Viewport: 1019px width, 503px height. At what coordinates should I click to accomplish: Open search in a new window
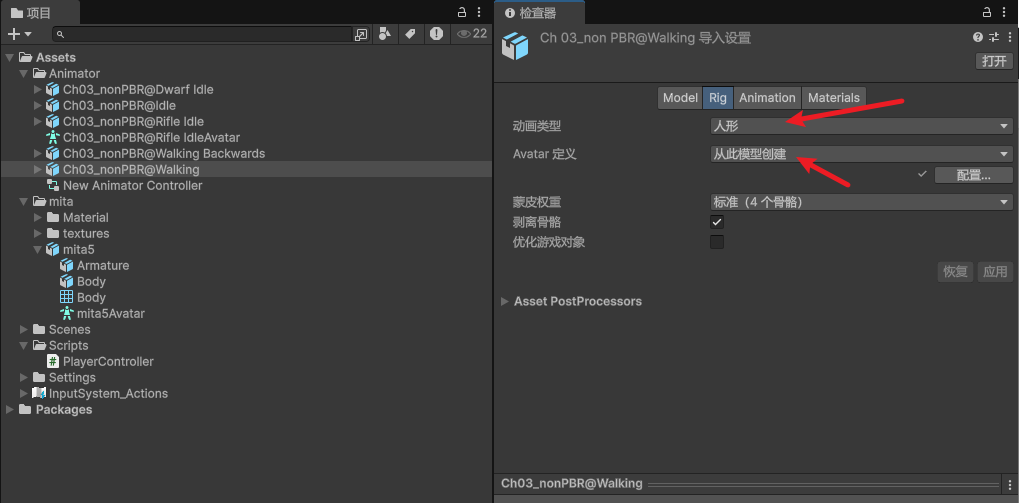361,34
